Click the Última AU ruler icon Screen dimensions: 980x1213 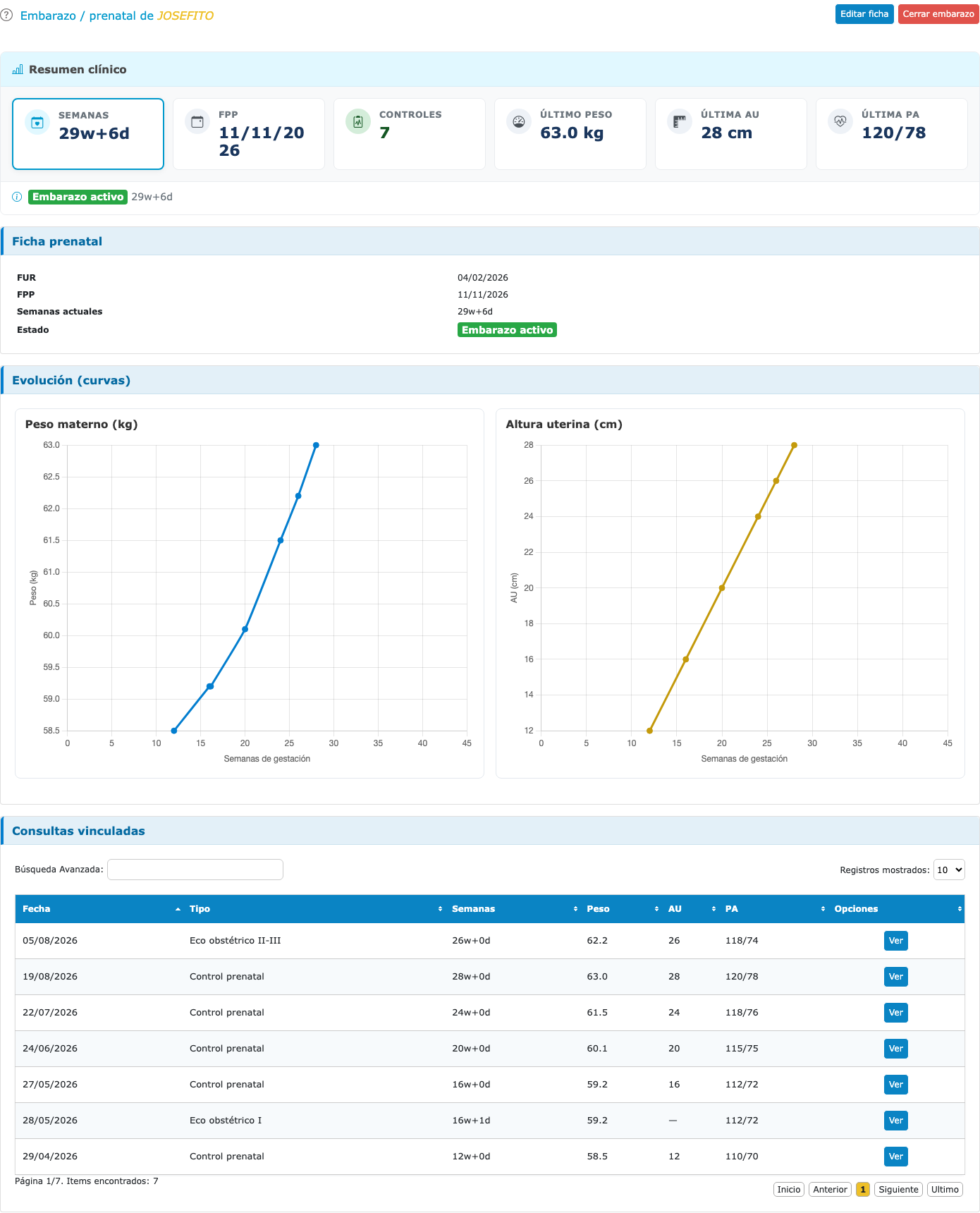[x=680, y=121]
